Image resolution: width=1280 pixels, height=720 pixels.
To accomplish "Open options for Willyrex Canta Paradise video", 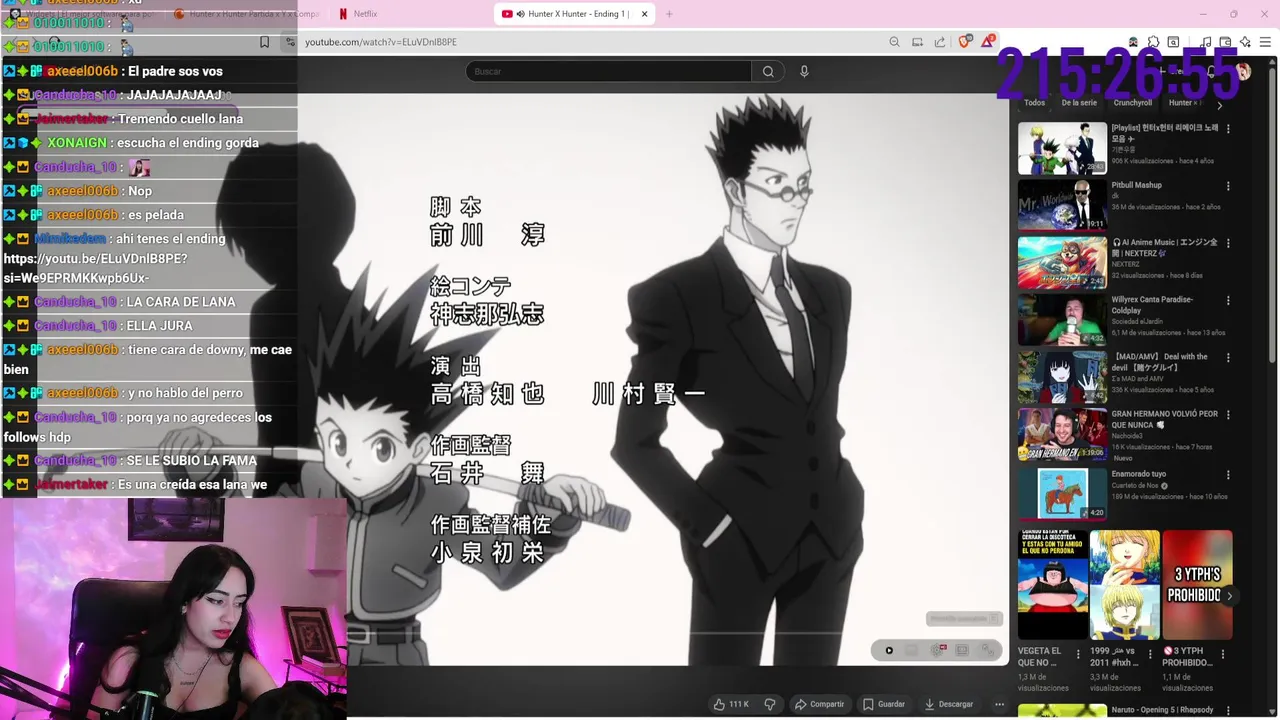I will click(1228, 299).
